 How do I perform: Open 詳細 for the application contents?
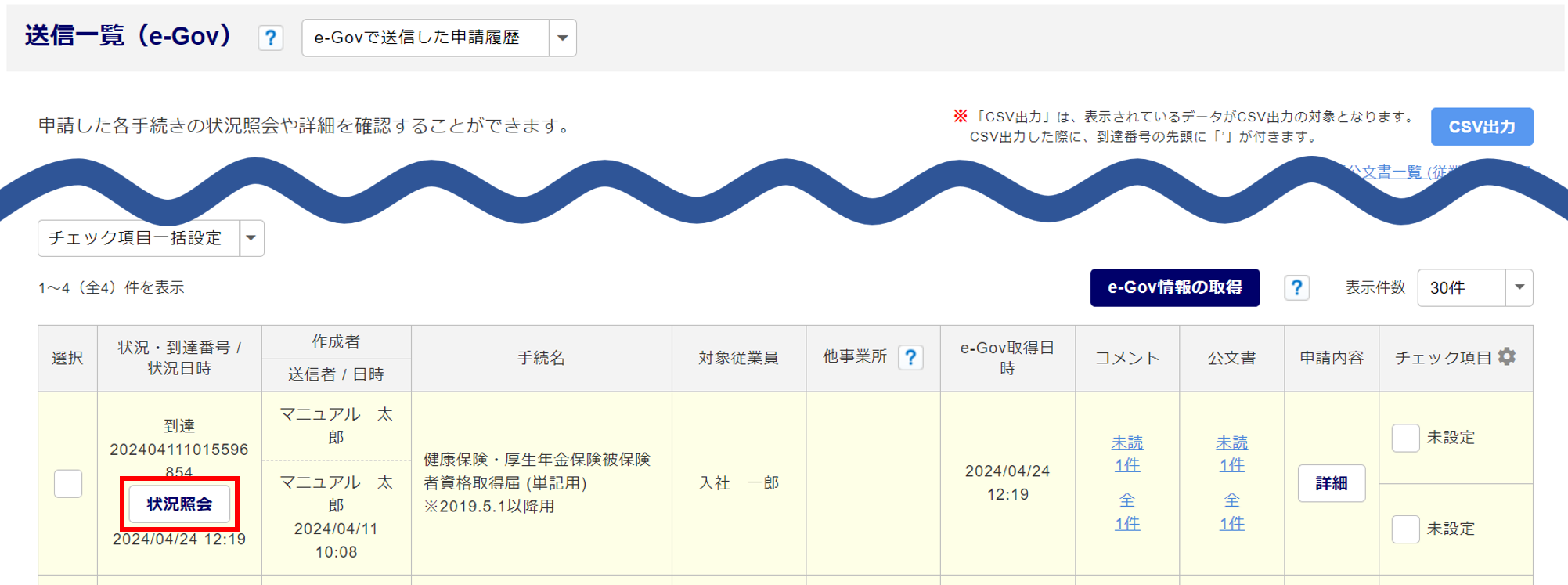click(x=1331, y=483)
